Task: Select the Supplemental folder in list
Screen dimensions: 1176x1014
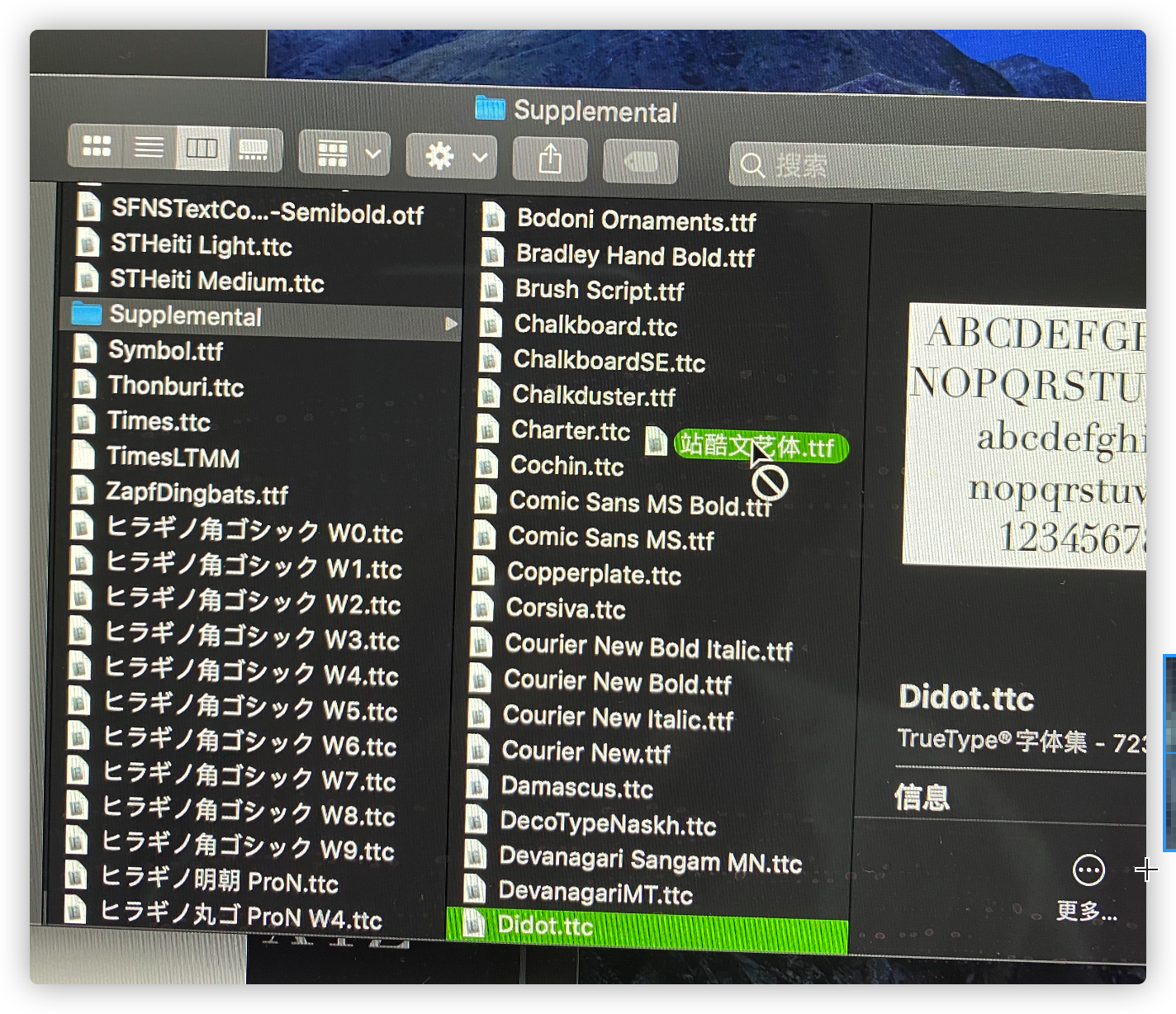Action: pos(186,315)
